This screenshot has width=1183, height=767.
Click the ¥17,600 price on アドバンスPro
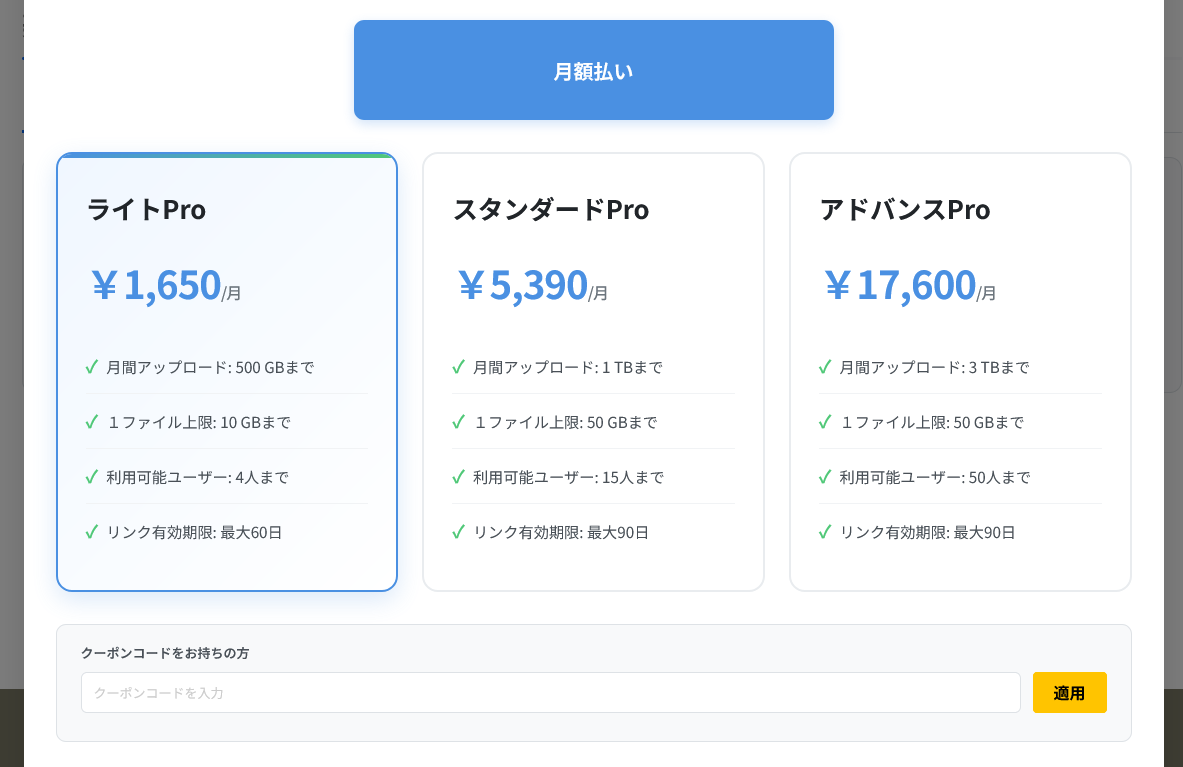click(898, 284)
